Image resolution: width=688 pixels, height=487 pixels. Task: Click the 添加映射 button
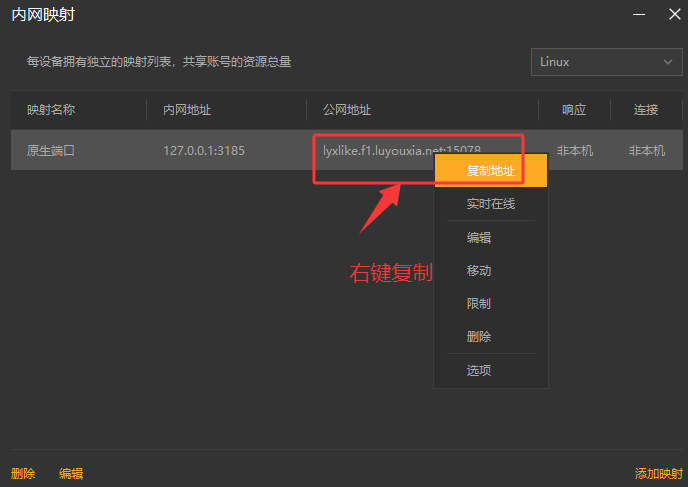659,473
